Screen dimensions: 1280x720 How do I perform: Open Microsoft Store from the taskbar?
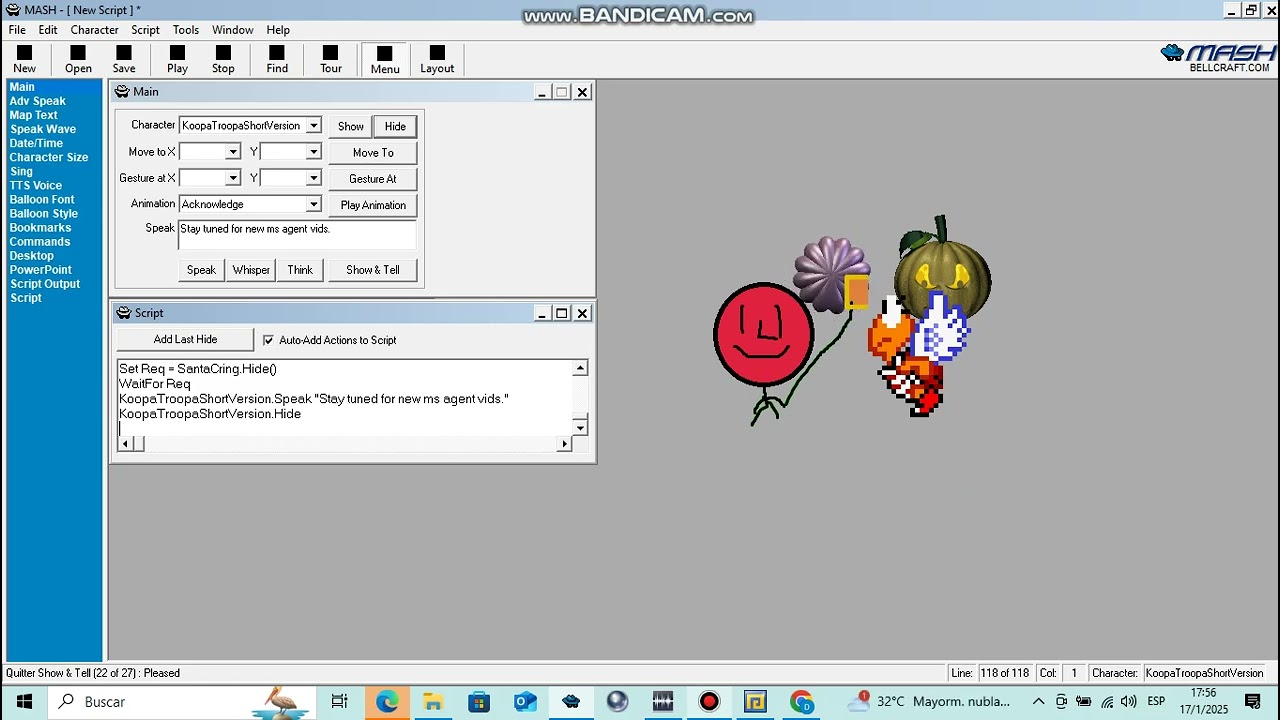click(x=479, y=702)
